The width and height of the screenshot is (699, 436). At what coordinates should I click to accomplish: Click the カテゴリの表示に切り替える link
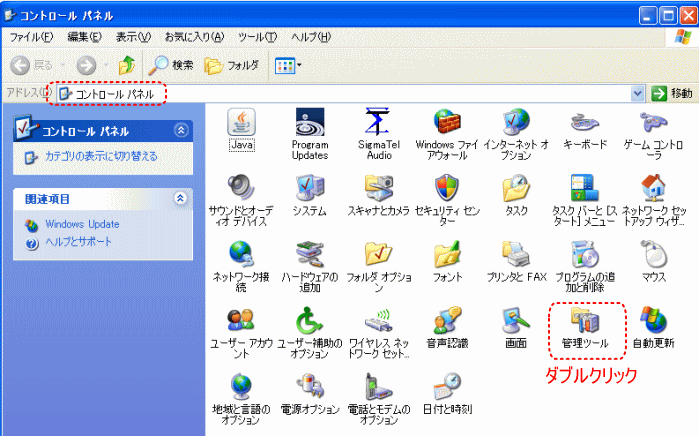[99, 156]
